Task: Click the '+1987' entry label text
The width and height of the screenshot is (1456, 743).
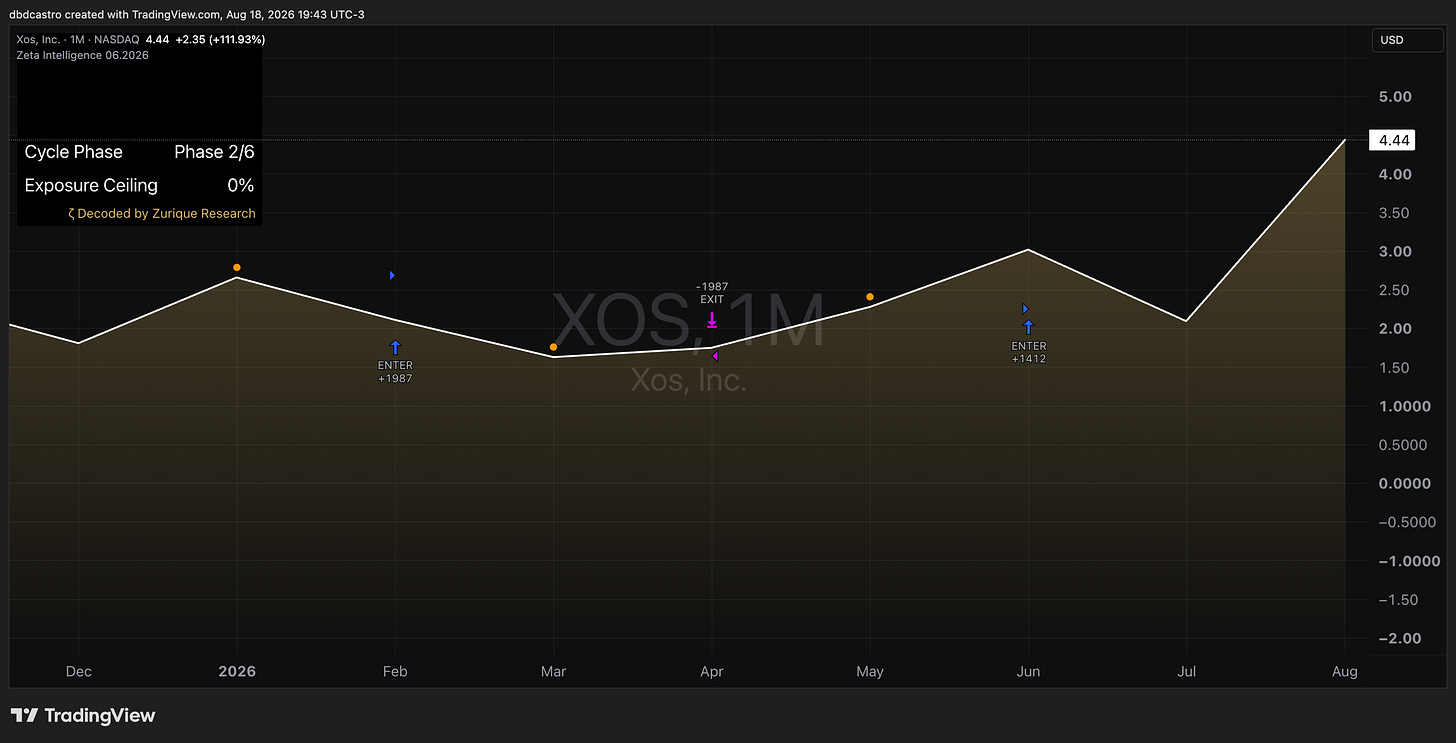Action: click(395, 379)
